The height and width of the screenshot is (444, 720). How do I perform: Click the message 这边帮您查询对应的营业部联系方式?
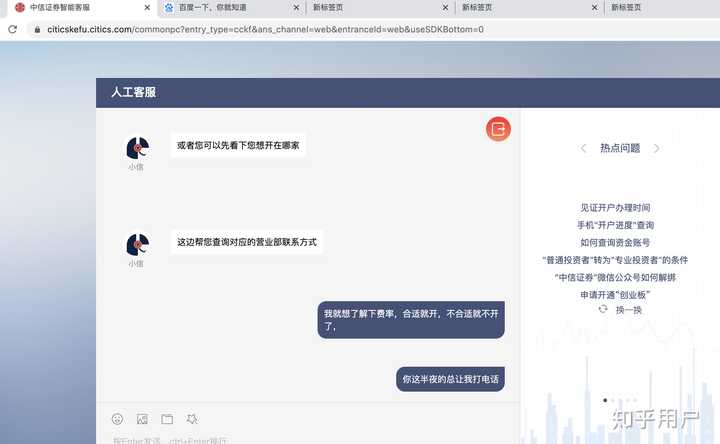pos(247,242)
